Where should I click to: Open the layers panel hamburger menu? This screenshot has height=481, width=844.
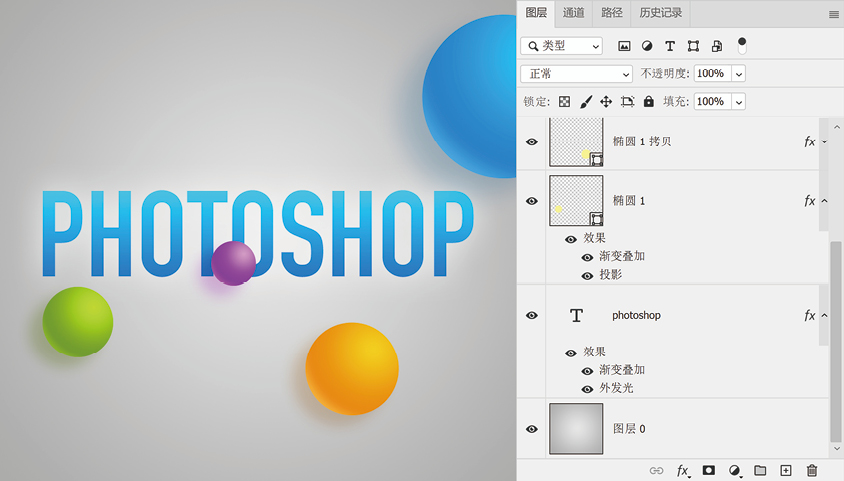(834, 15)
